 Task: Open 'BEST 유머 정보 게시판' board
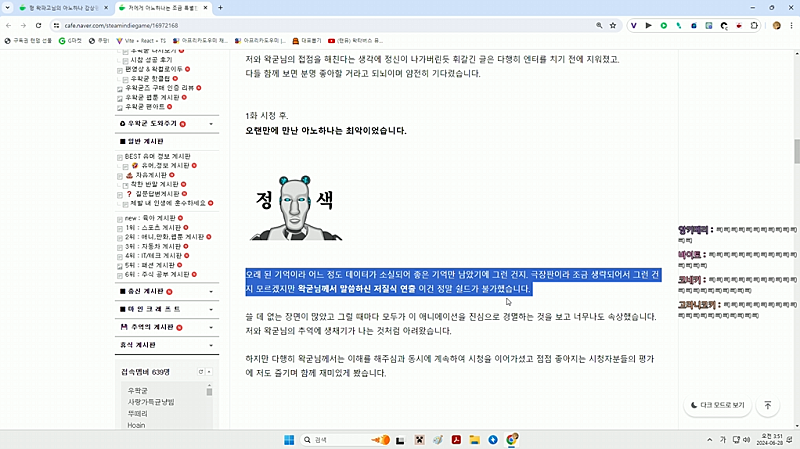coord(158,156)
